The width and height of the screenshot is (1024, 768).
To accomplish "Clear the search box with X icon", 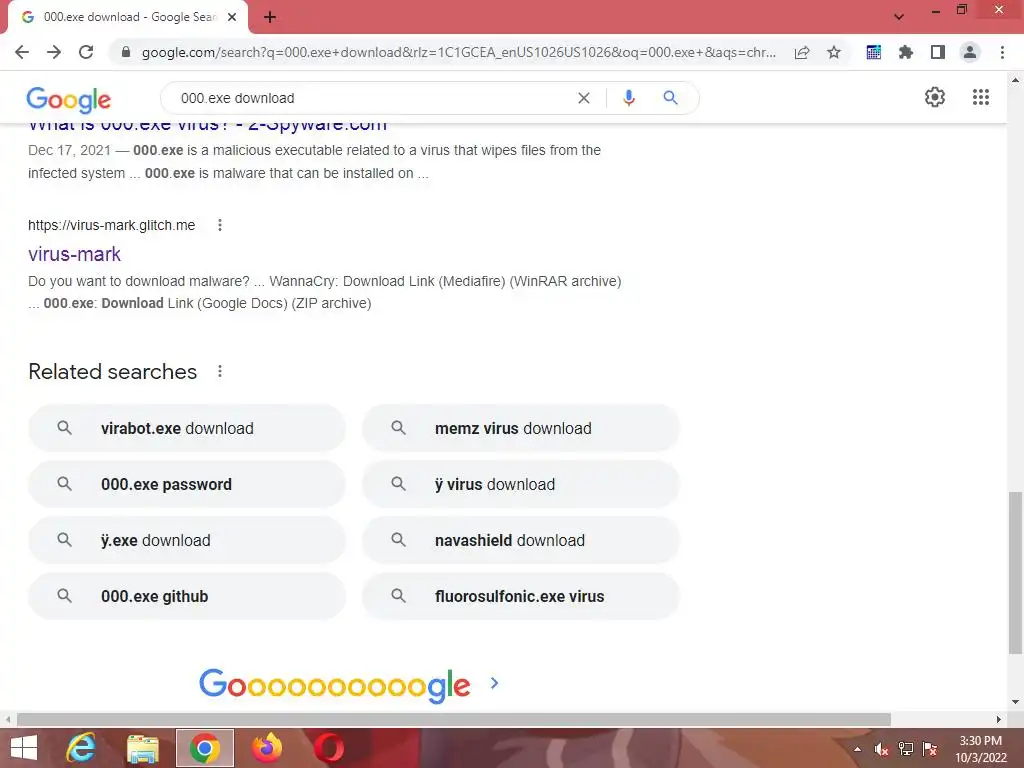I will coord(584,98).
